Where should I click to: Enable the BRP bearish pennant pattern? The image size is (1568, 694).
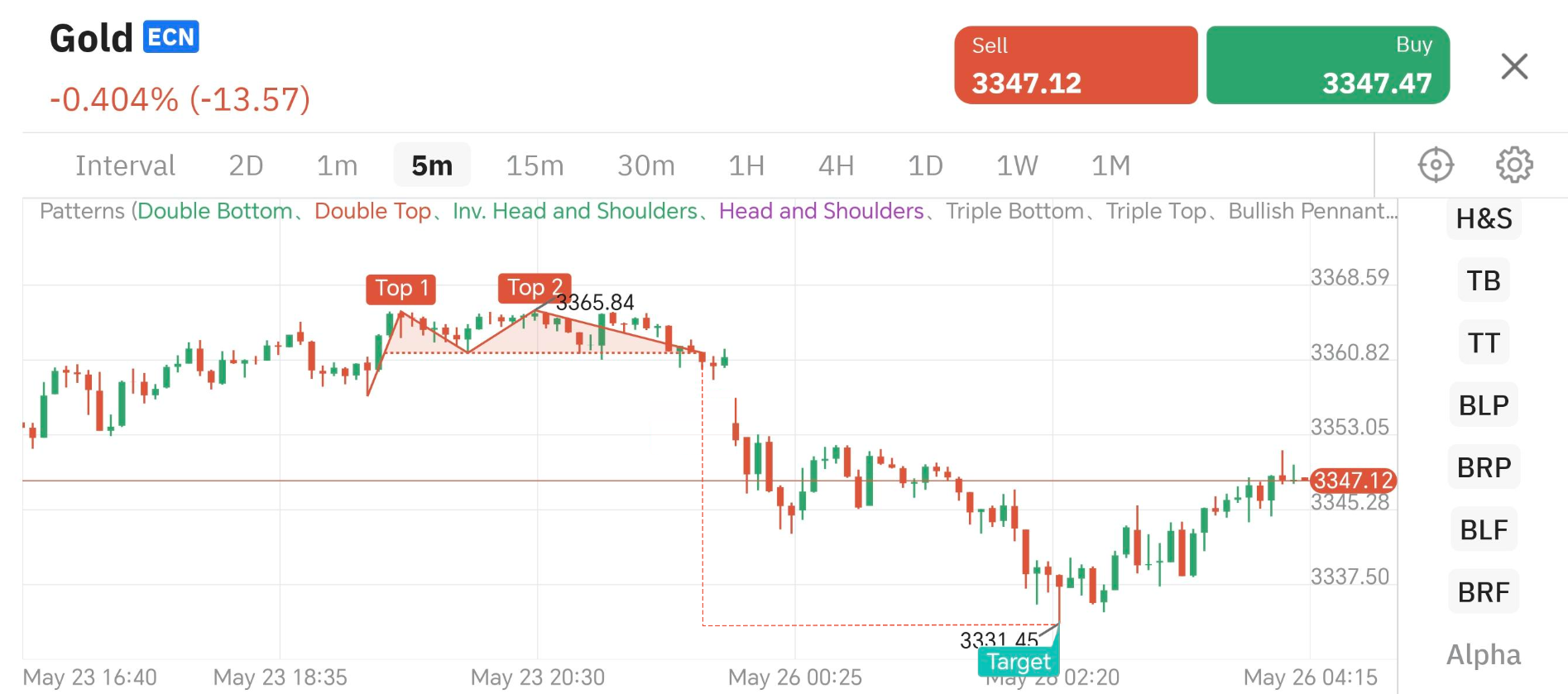coord(1484,467)
